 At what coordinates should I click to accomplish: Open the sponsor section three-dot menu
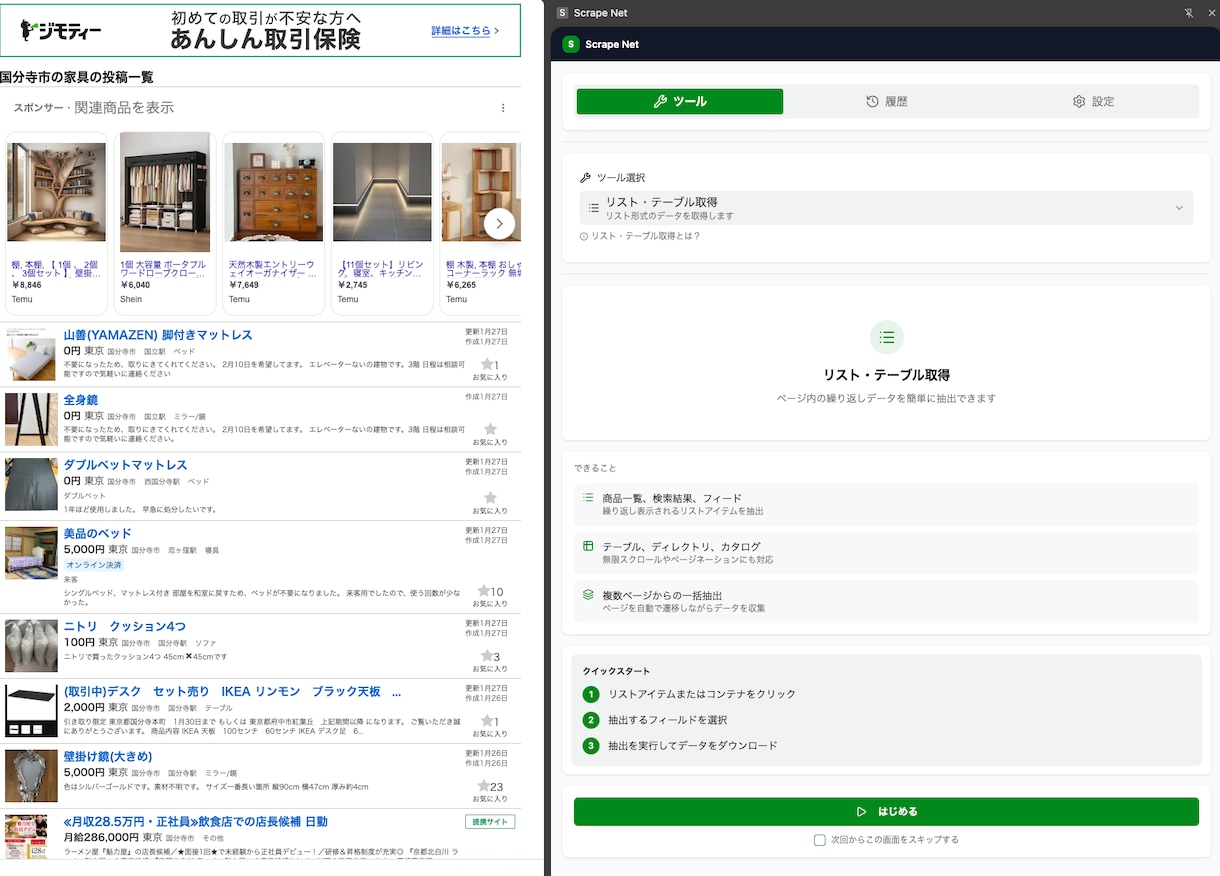[x=503, y=108]
